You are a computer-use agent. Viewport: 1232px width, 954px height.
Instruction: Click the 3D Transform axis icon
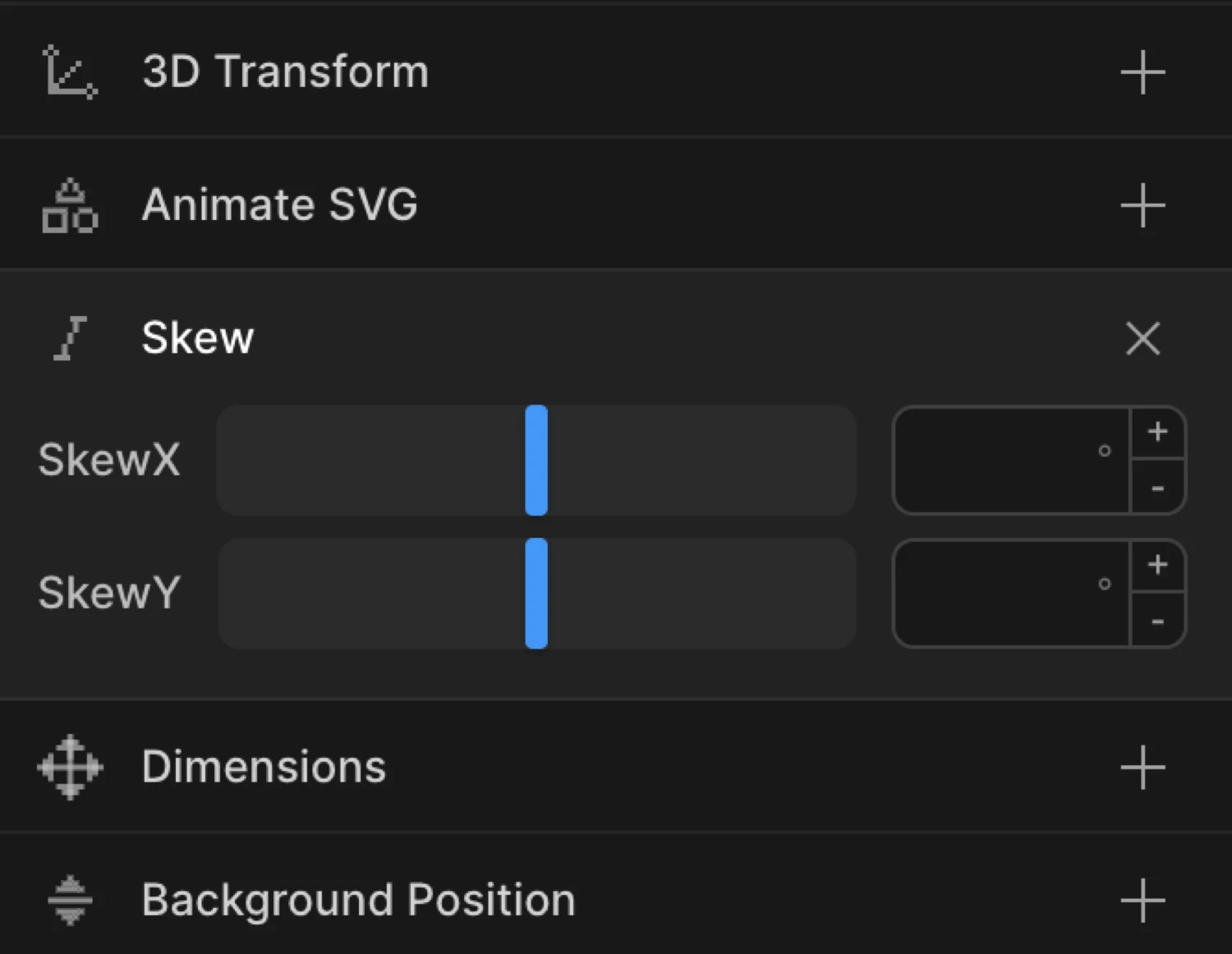69,72
